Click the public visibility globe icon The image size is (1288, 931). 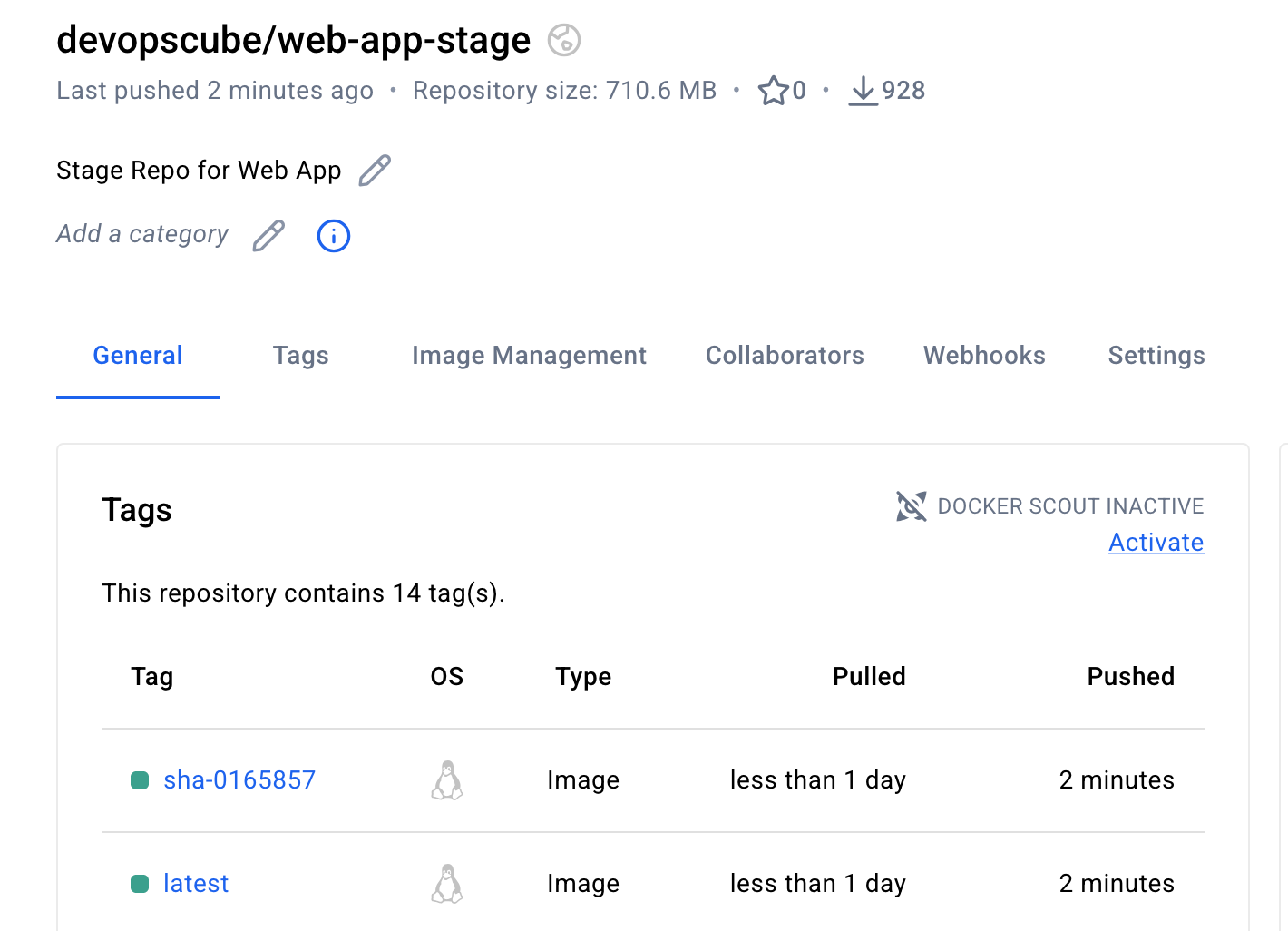pyautogui.click(x=564, y=40)
